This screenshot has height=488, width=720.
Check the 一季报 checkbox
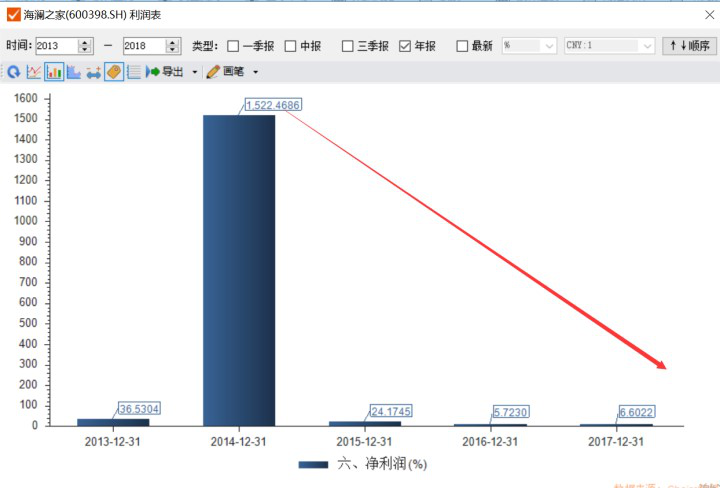233,46
